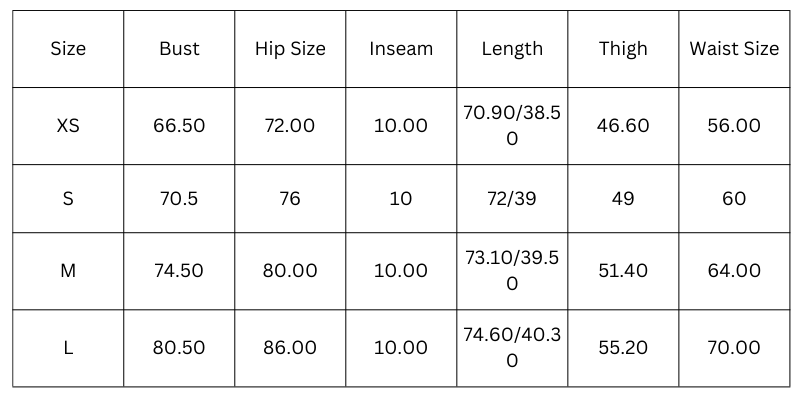This screenshot has height=400, width=800.
Task: Select the Inseam column header
Action: coord(400,49)
